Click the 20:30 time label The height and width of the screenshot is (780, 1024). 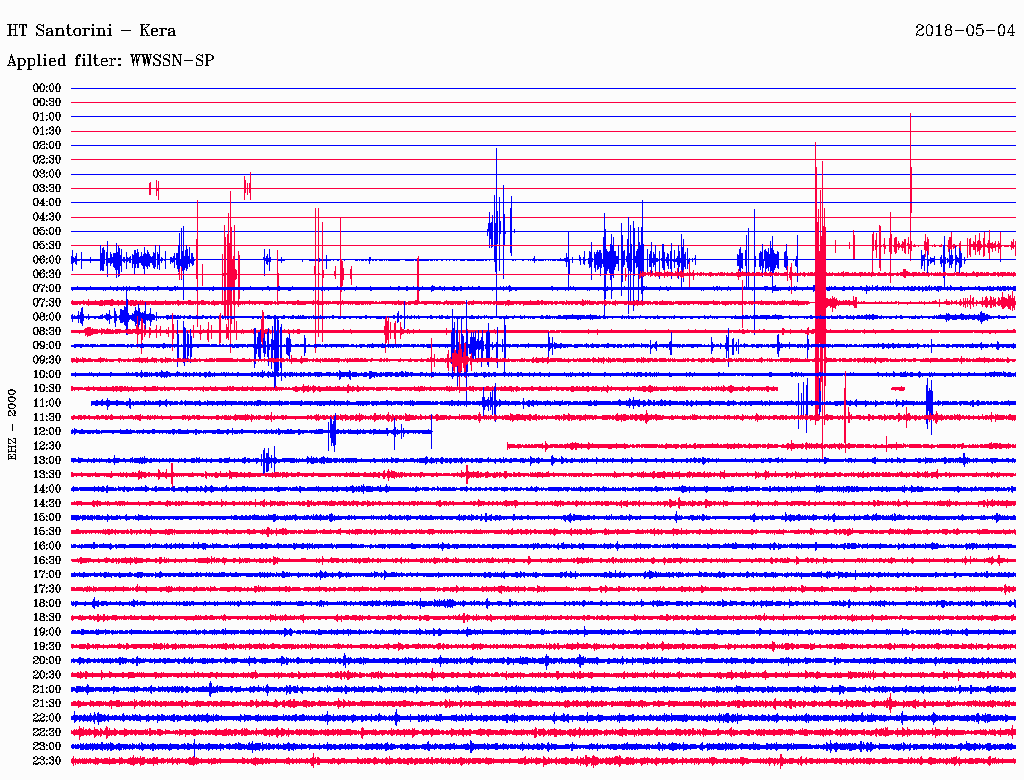47,675
